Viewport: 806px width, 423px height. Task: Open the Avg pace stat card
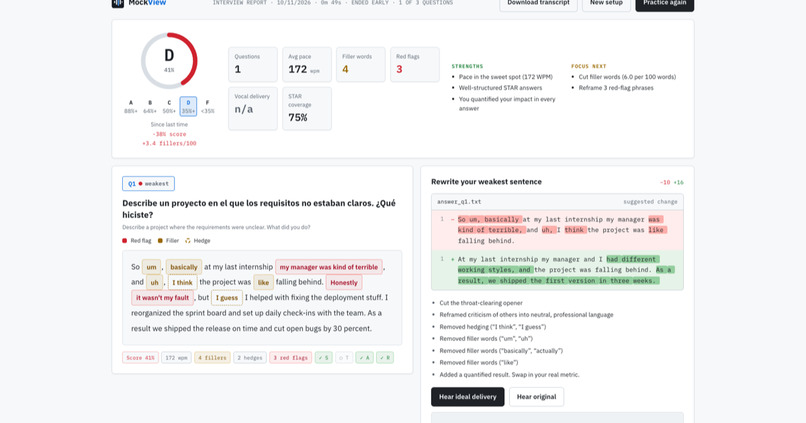(x=307, y=64)
